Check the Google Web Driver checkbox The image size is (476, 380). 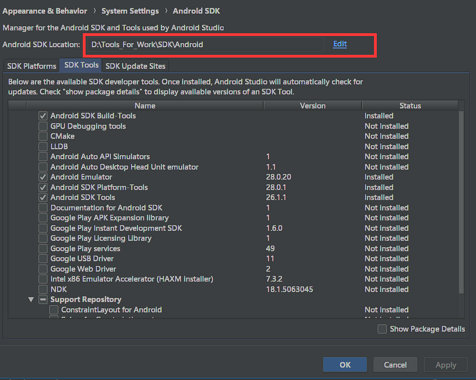tap(43, 269)
